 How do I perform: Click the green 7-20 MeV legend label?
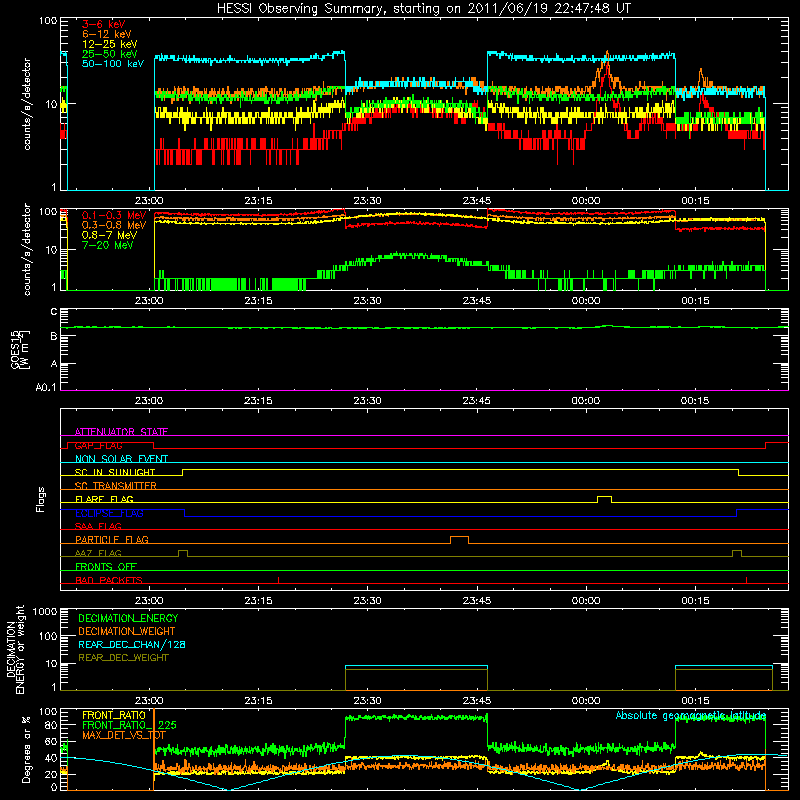(x=107, y=245)
